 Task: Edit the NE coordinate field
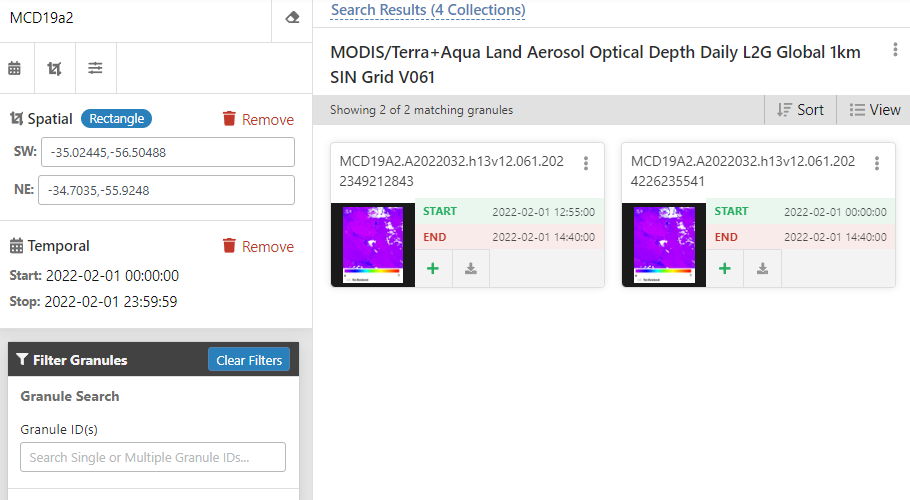167,190
